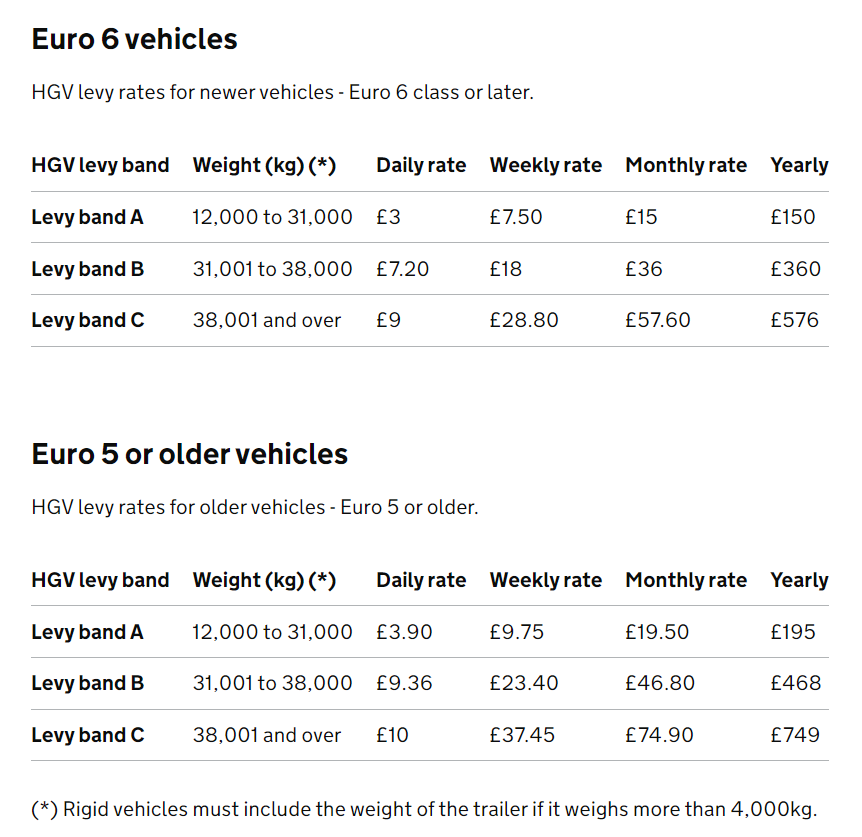This screenshot has height=837, width=862.
Task: Click the £9.75 weekly rate cell
Action: (x=516, y=632)
